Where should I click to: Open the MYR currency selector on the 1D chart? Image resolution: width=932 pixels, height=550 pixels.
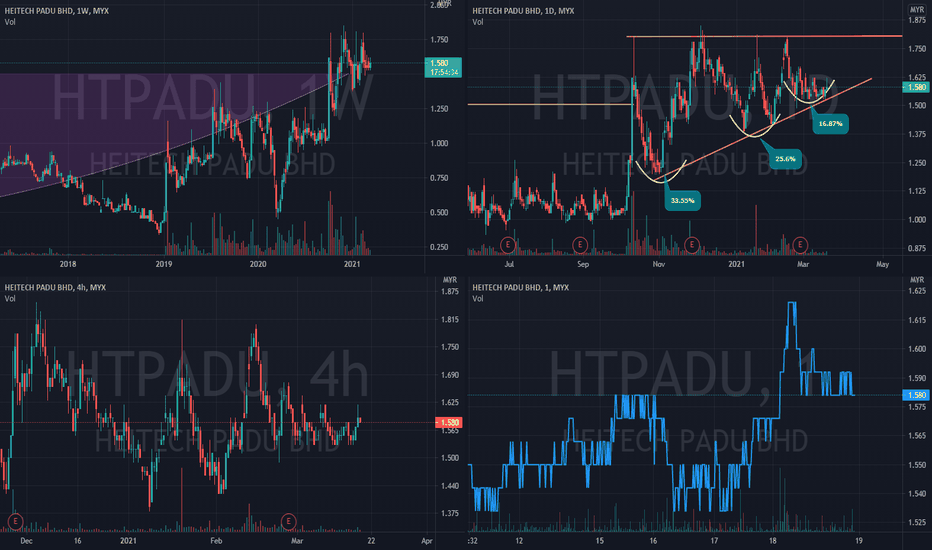point(917,10)
